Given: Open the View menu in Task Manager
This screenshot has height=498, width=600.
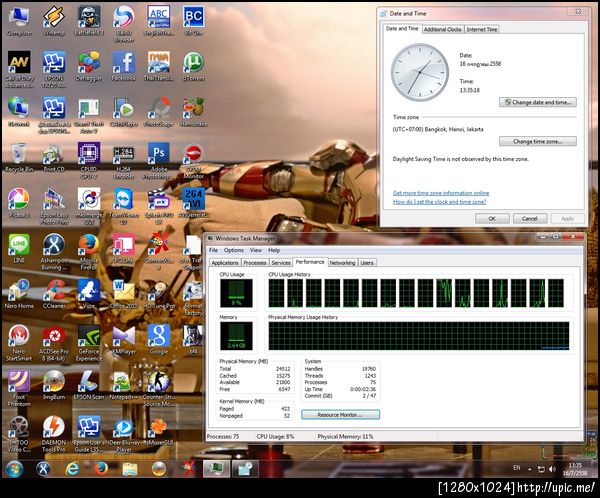Looking at the screenshot, I should click(256, 250).
